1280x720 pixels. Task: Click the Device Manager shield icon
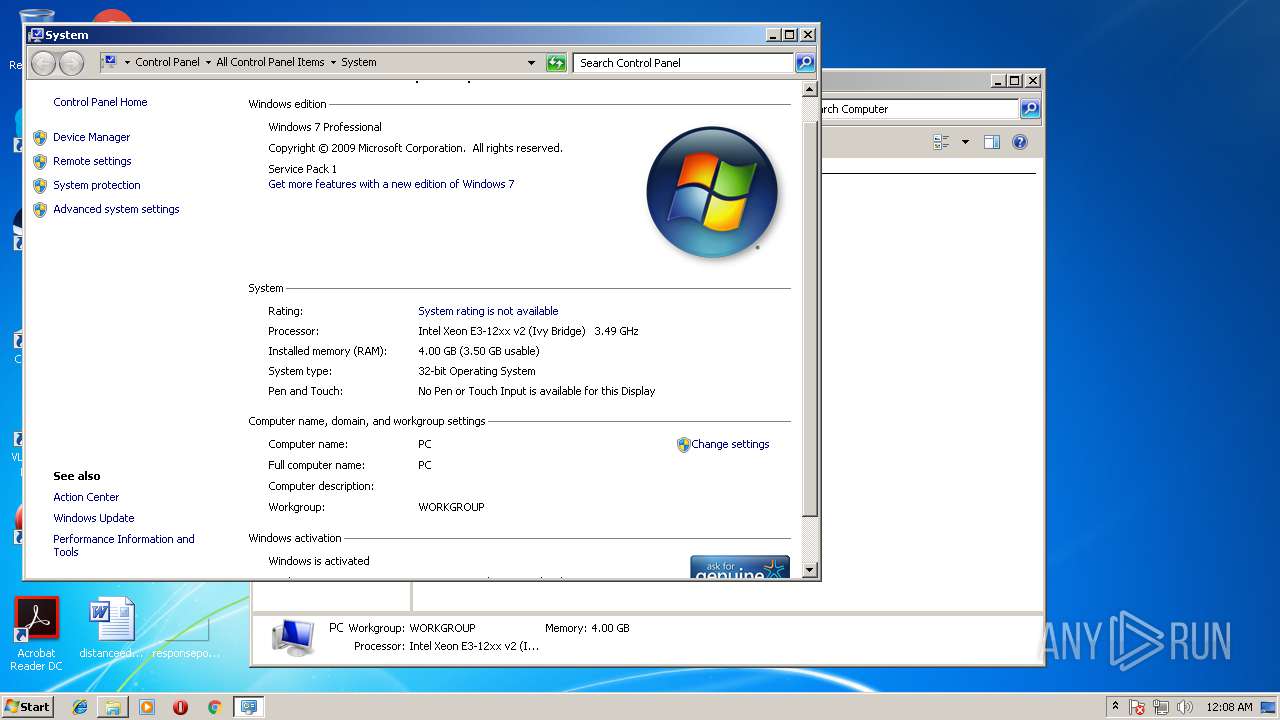point(40,138)
